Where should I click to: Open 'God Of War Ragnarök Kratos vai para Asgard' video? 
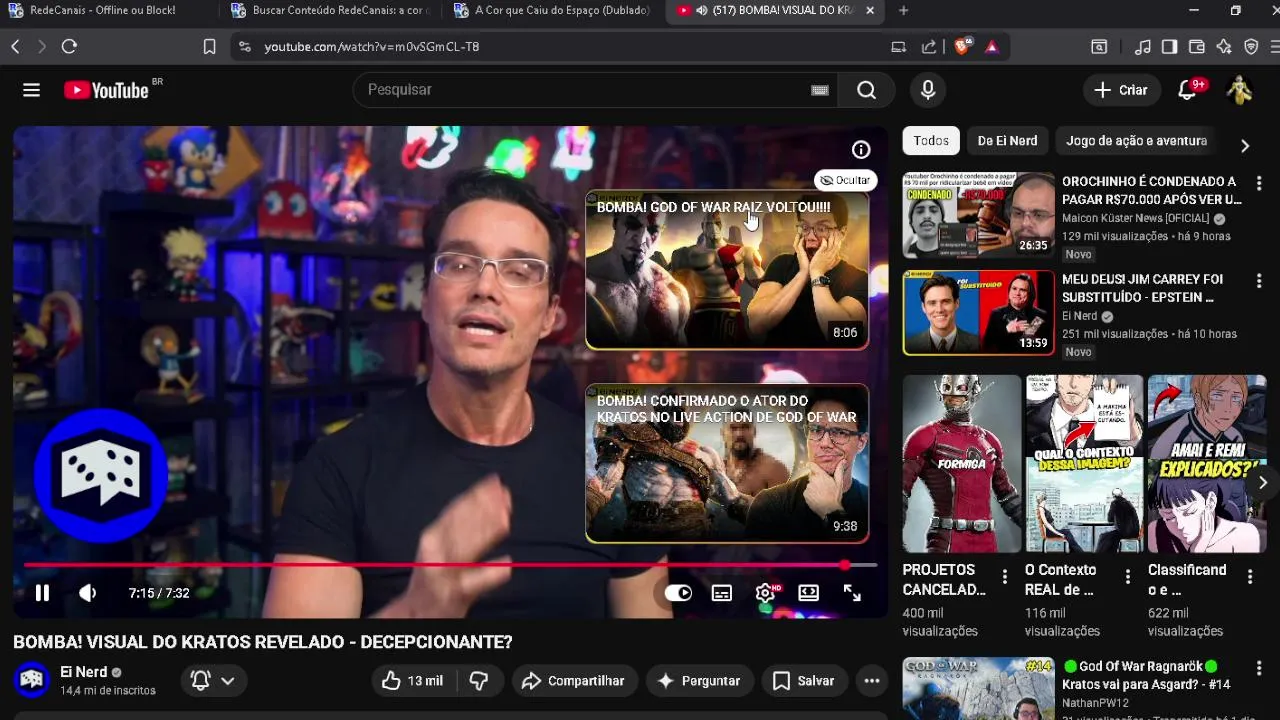pyautogui.click(x=1146, y=675)
